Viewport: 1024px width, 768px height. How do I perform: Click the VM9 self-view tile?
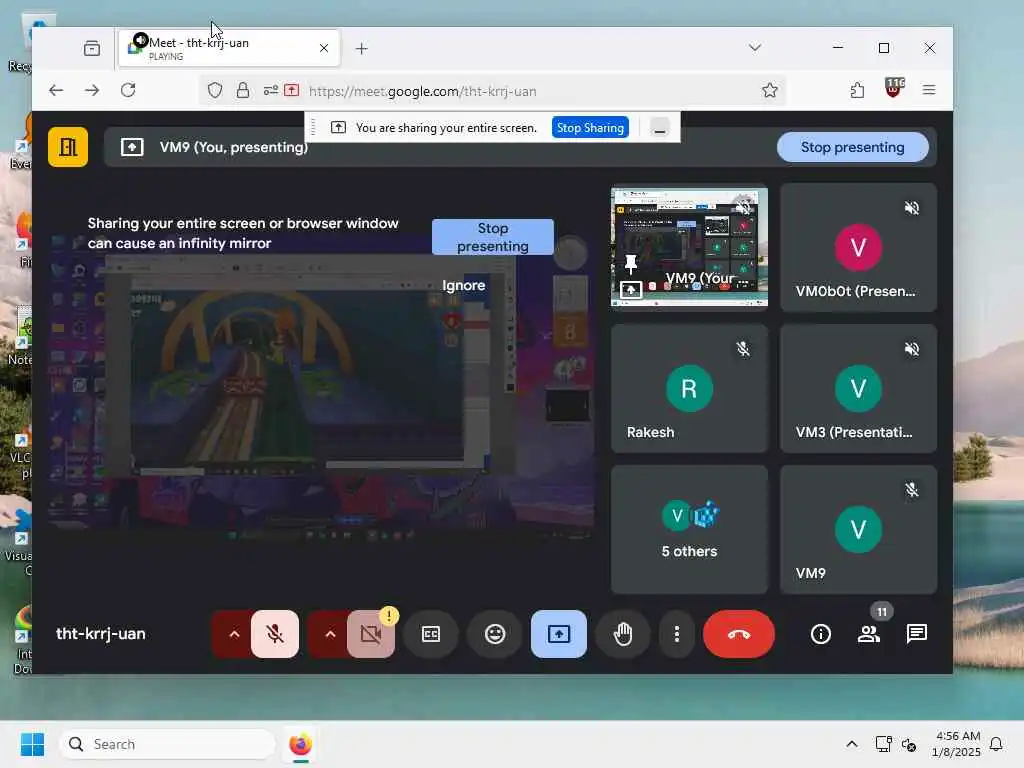[858, 530]
